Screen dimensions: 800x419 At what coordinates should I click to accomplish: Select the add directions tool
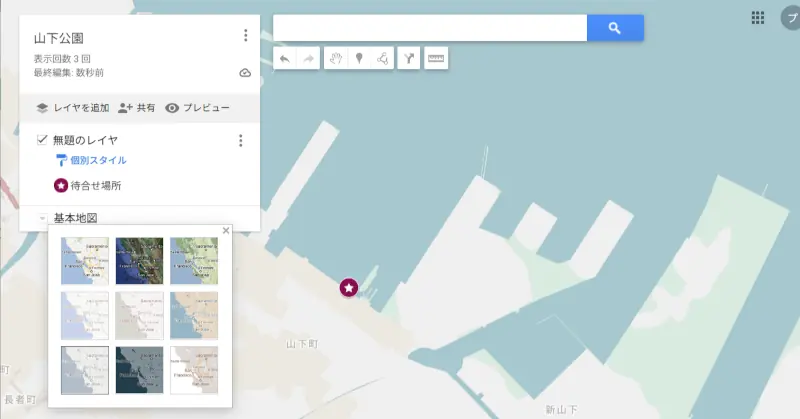(408, 59)
